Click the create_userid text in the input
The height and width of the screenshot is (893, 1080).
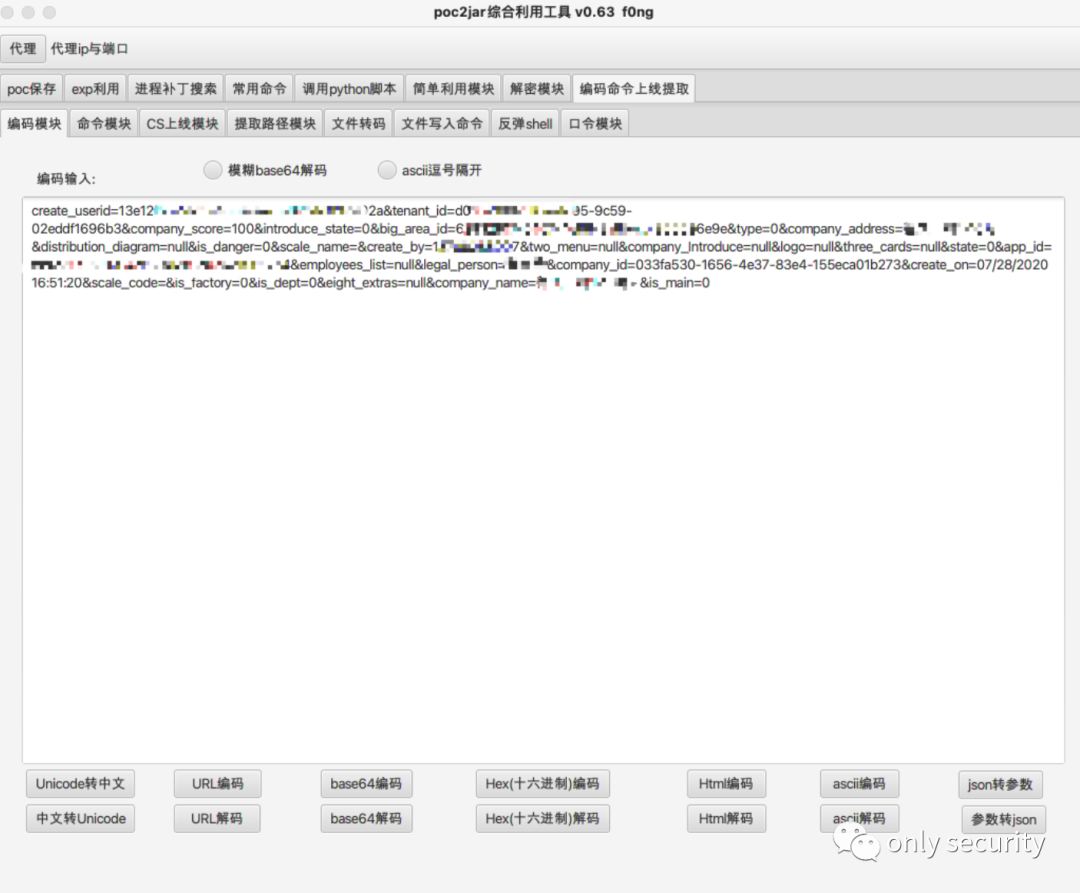(72, 211)
